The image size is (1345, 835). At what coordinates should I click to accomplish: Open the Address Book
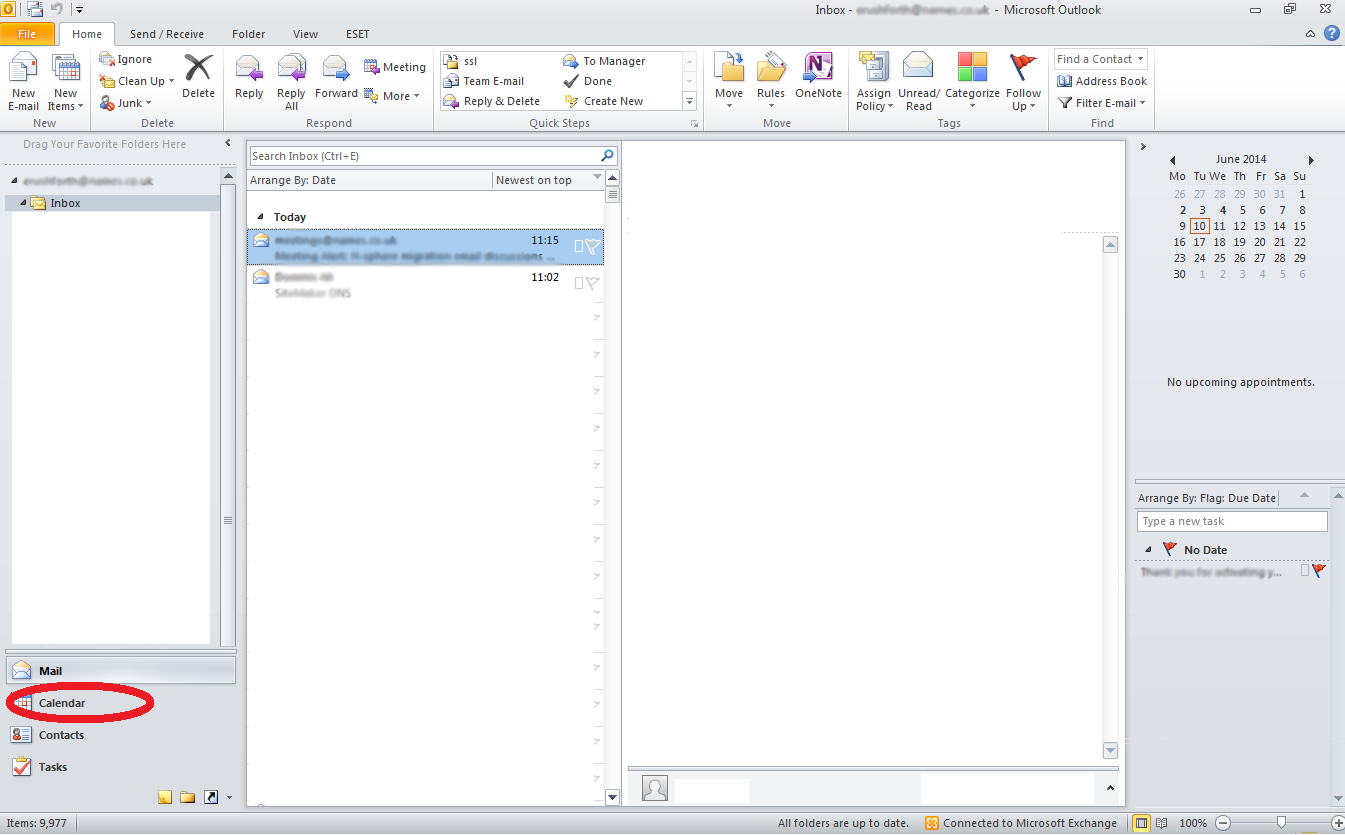pos(1102,81)
